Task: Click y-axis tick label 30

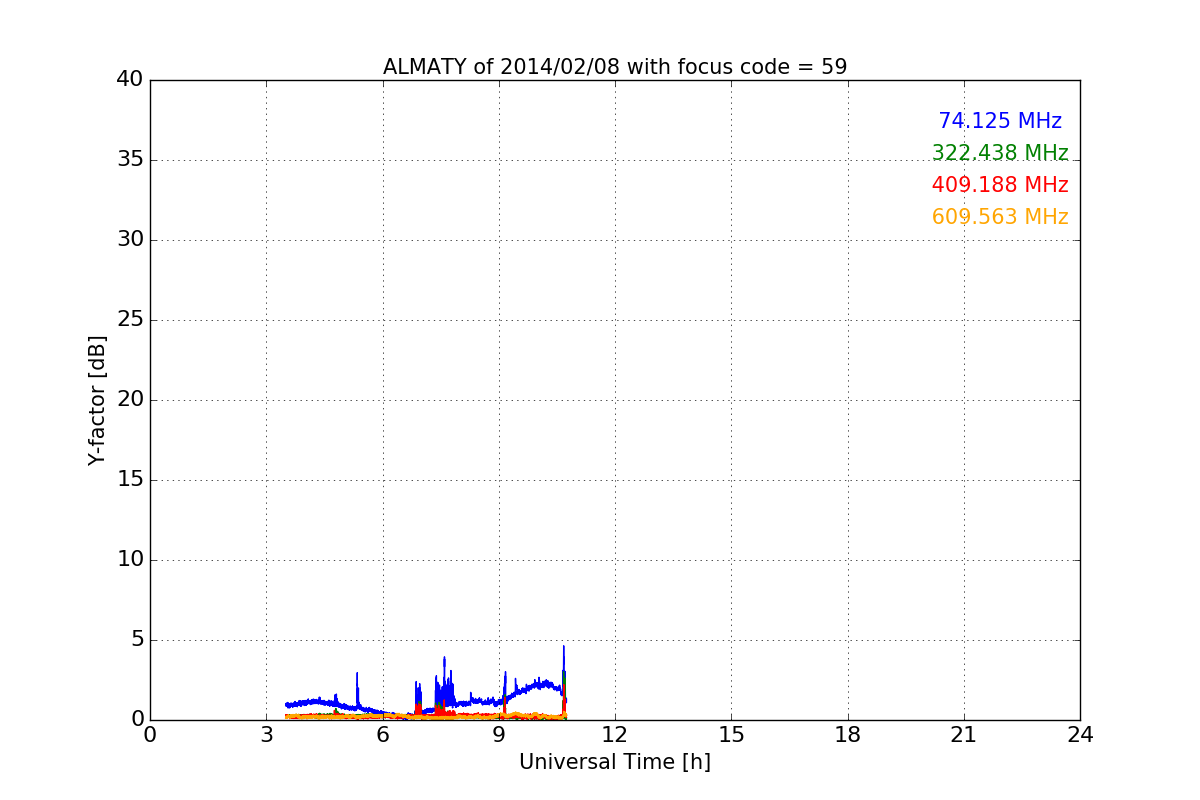Action: pos(130,240)
